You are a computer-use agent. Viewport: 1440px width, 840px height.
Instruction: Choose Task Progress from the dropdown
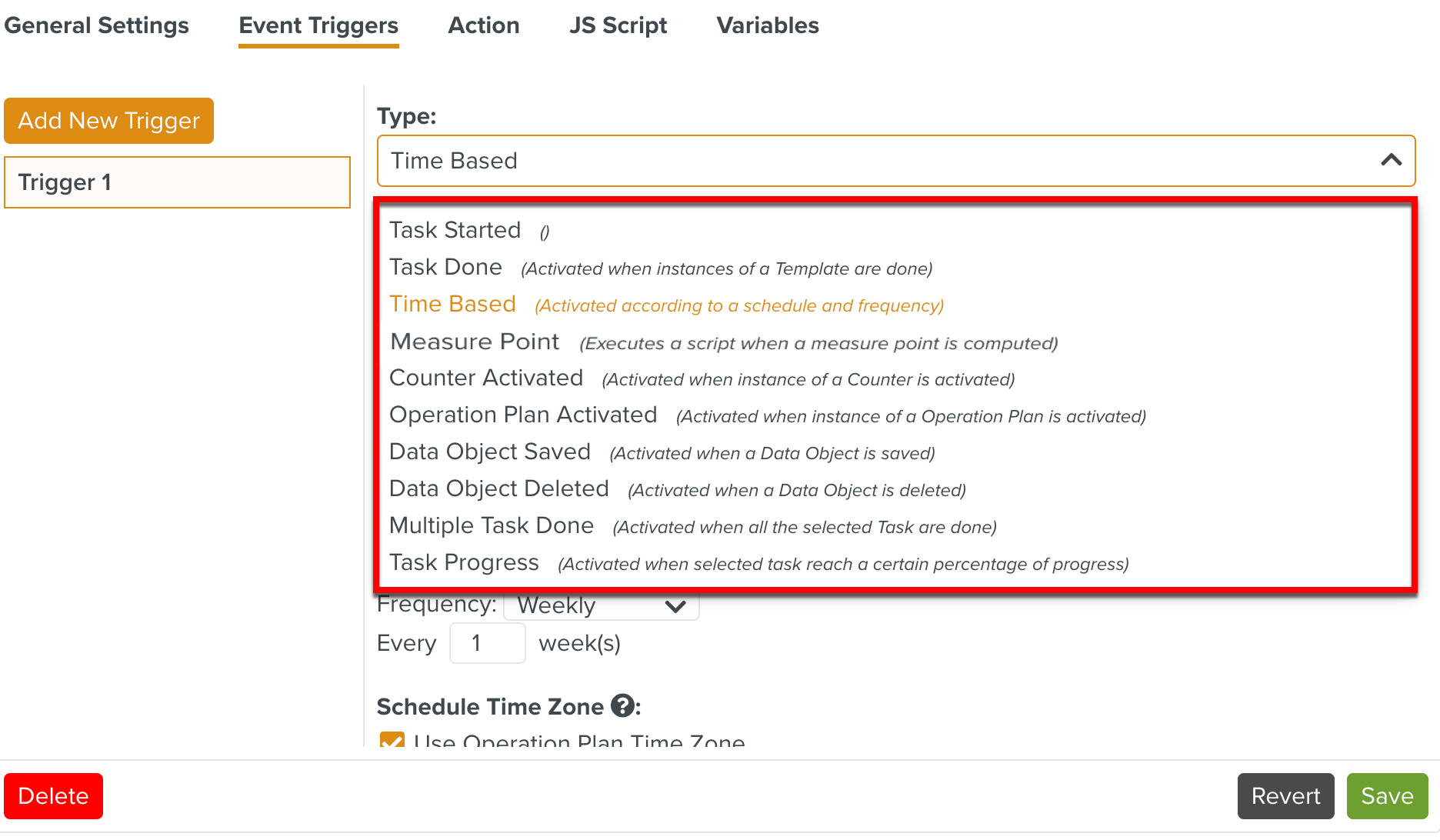pos(464,562)
